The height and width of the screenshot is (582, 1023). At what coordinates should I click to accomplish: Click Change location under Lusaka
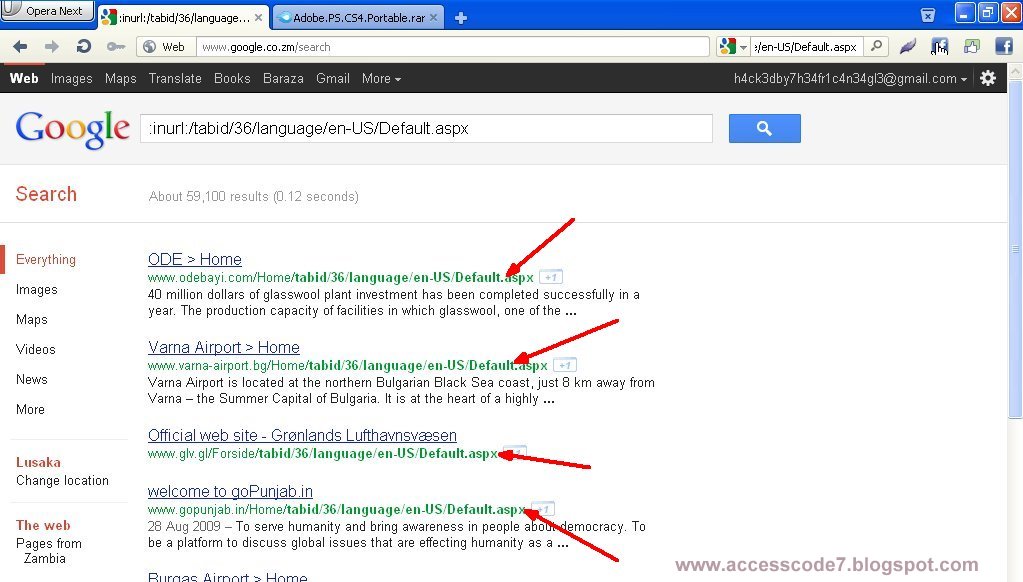click(x=62, y=480)
